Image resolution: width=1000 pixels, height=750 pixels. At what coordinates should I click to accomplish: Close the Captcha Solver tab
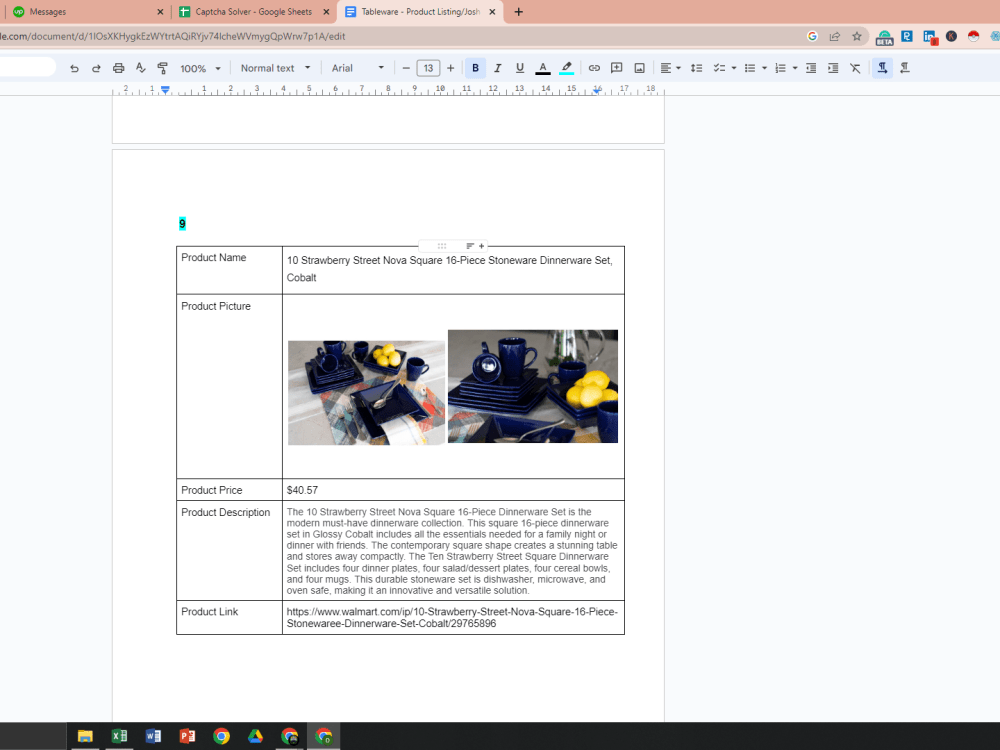327,11
